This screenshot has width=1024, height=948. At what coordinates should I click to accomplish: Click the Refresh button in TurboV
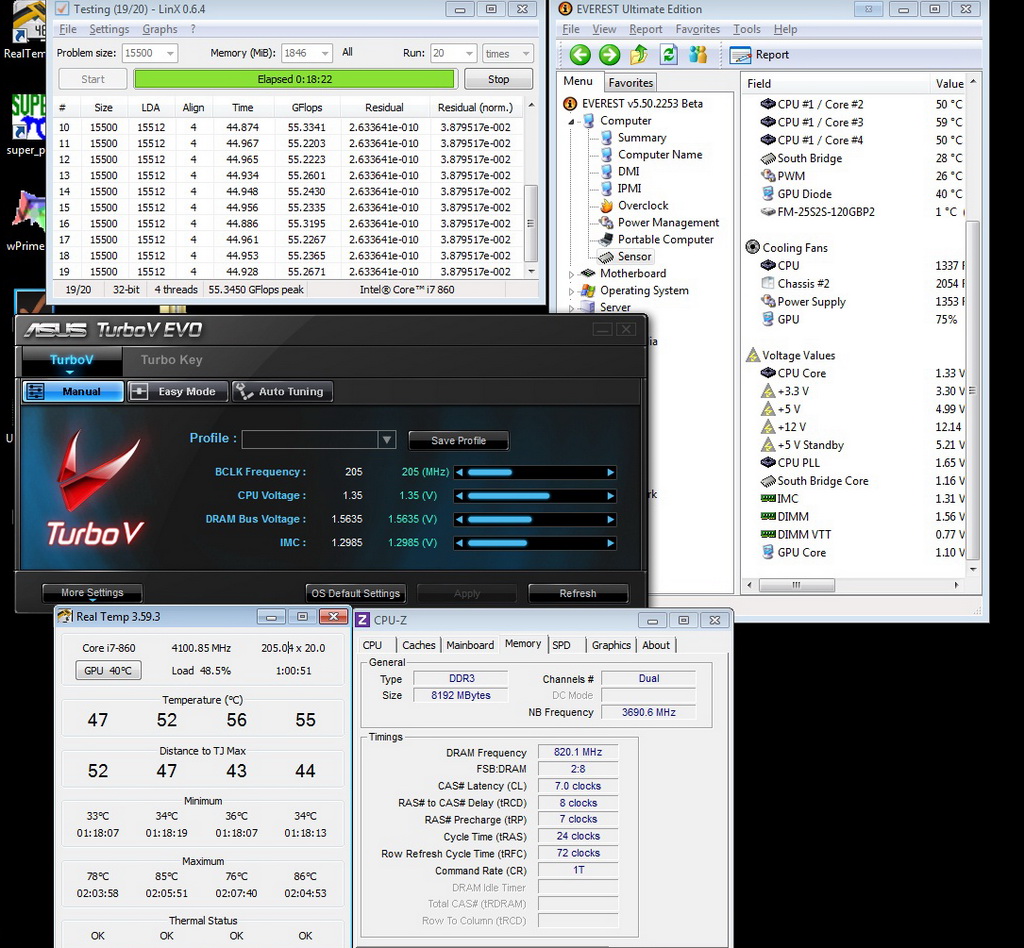(578, 593)
